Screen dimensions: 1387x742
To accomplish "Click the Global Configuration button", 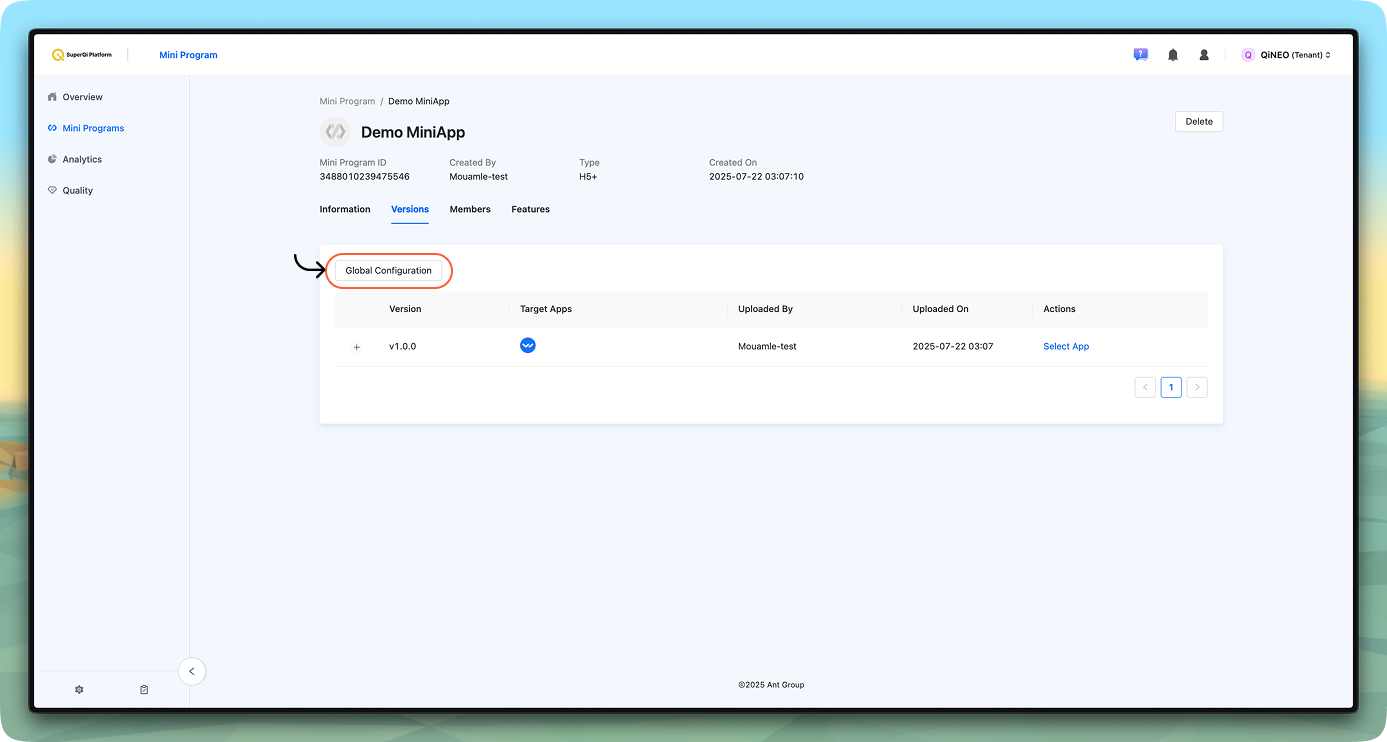I will point(388,271).
